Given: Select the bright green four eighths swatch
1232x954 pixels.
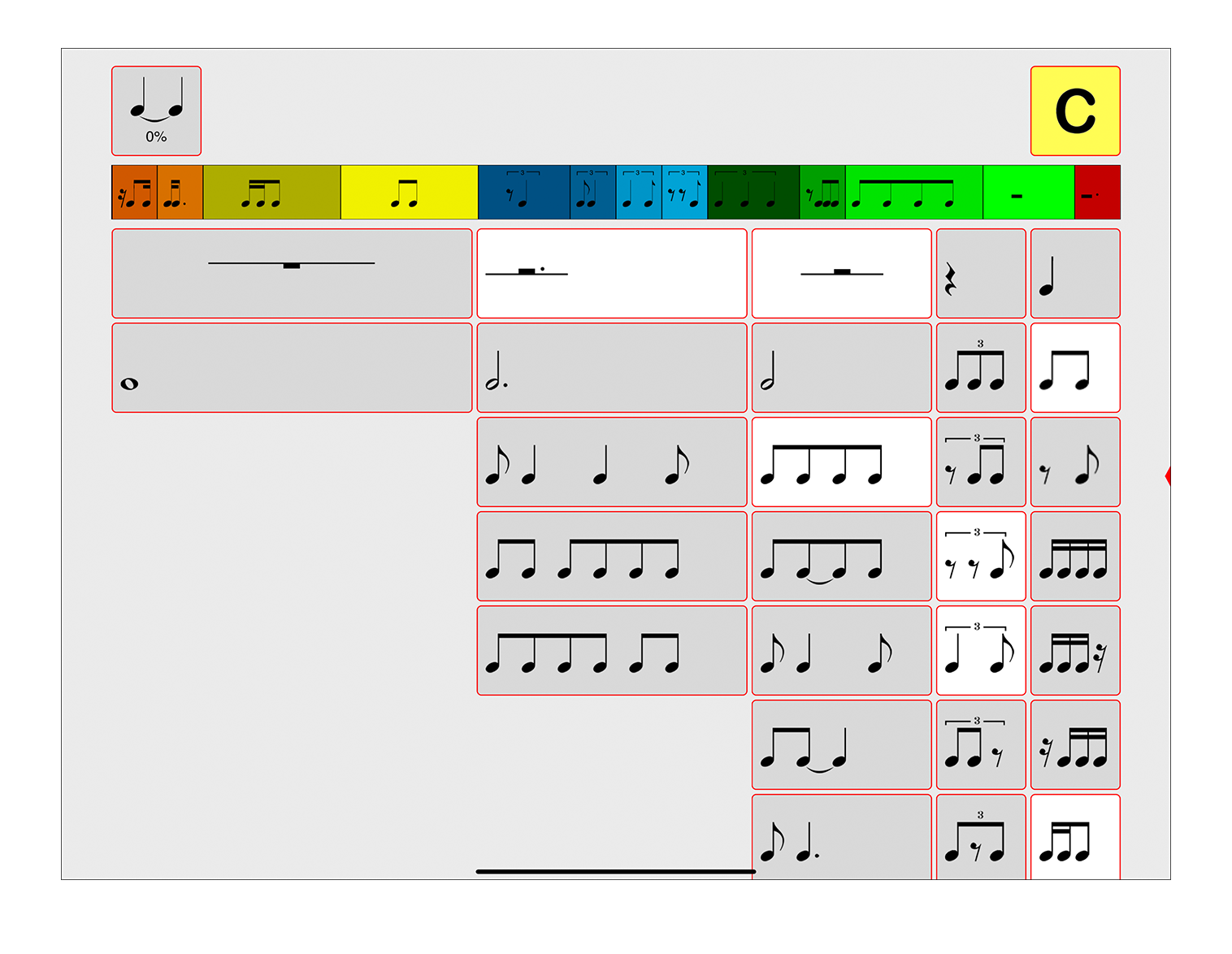Looking at the screenshot, I should coord(914,193).
